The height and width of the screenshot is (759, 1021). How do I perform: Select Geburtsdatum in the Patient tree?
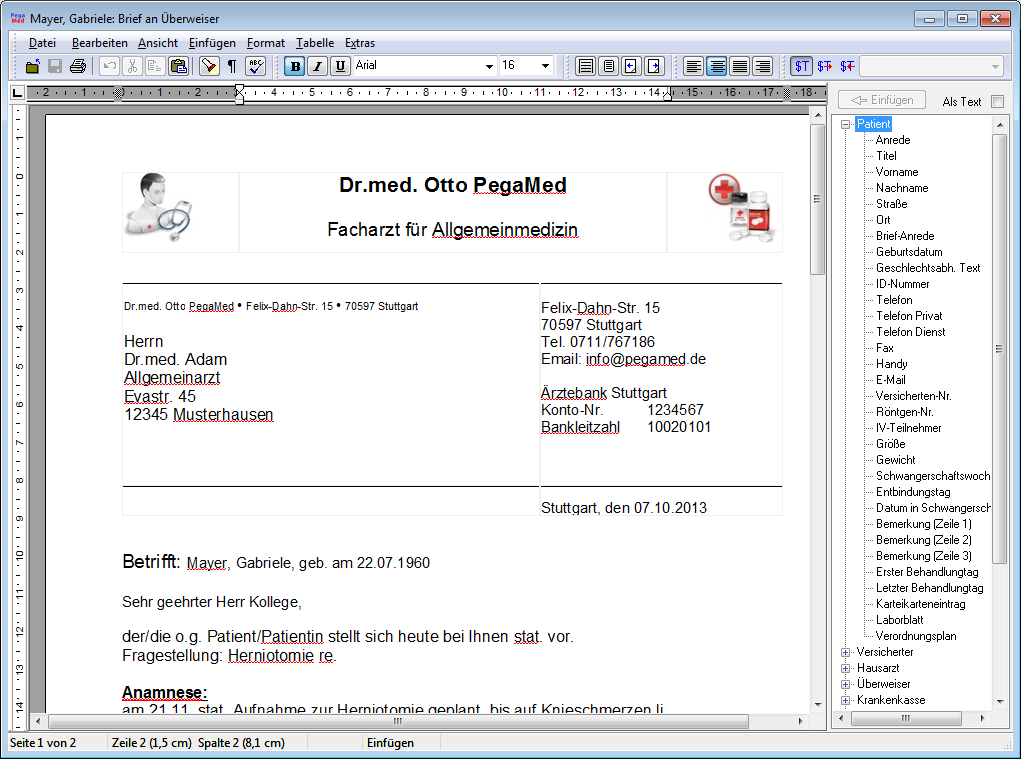(909, 252)
